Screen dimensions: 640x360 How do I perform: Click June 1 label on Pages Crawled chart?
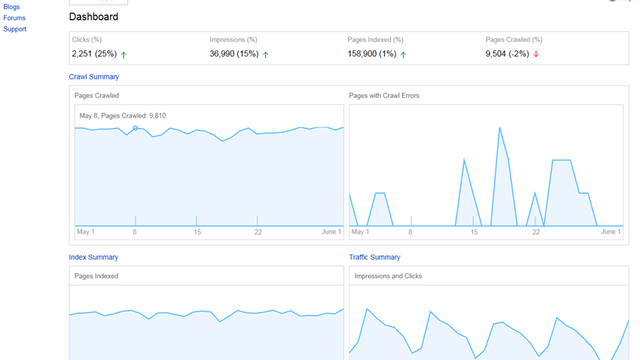click(331, 232)
